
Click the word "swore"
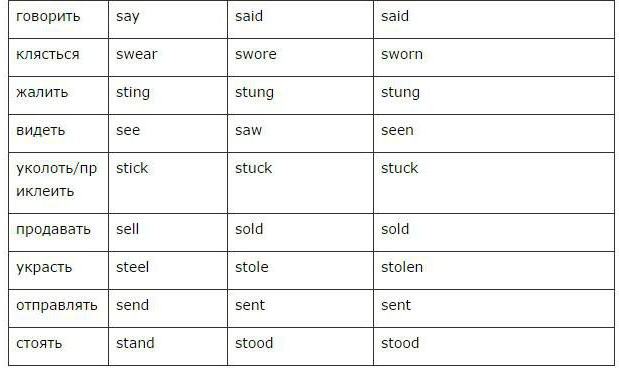point(255,54)
